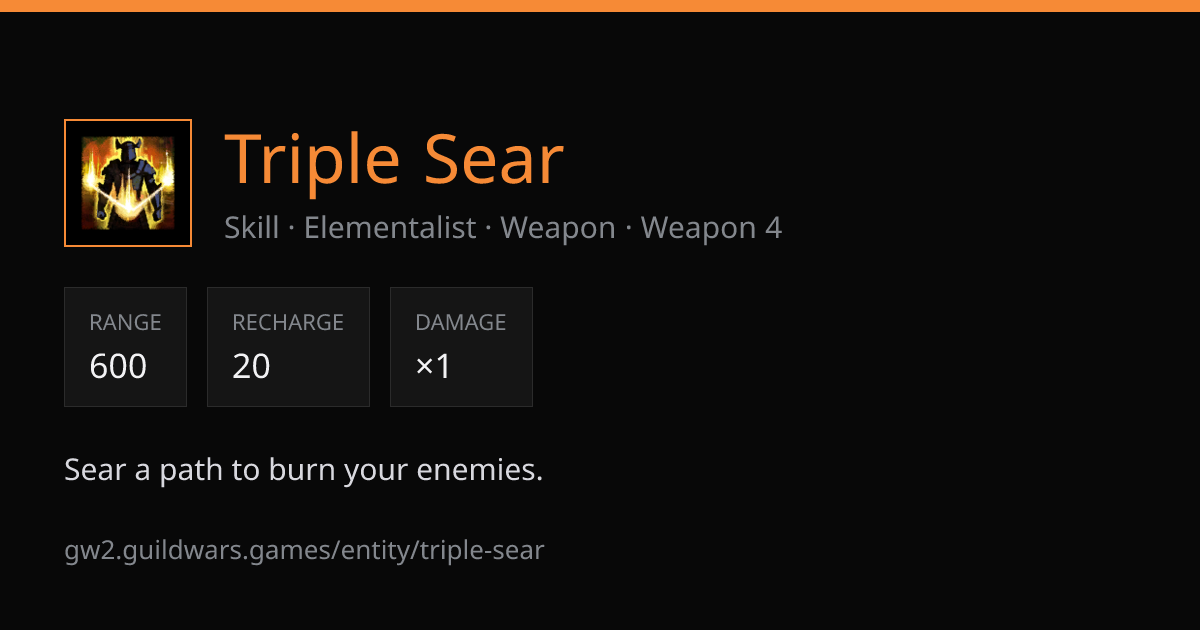Open the gw2.guildwars.games entity URL
The image size is (1200, 630).
point(304,550)
